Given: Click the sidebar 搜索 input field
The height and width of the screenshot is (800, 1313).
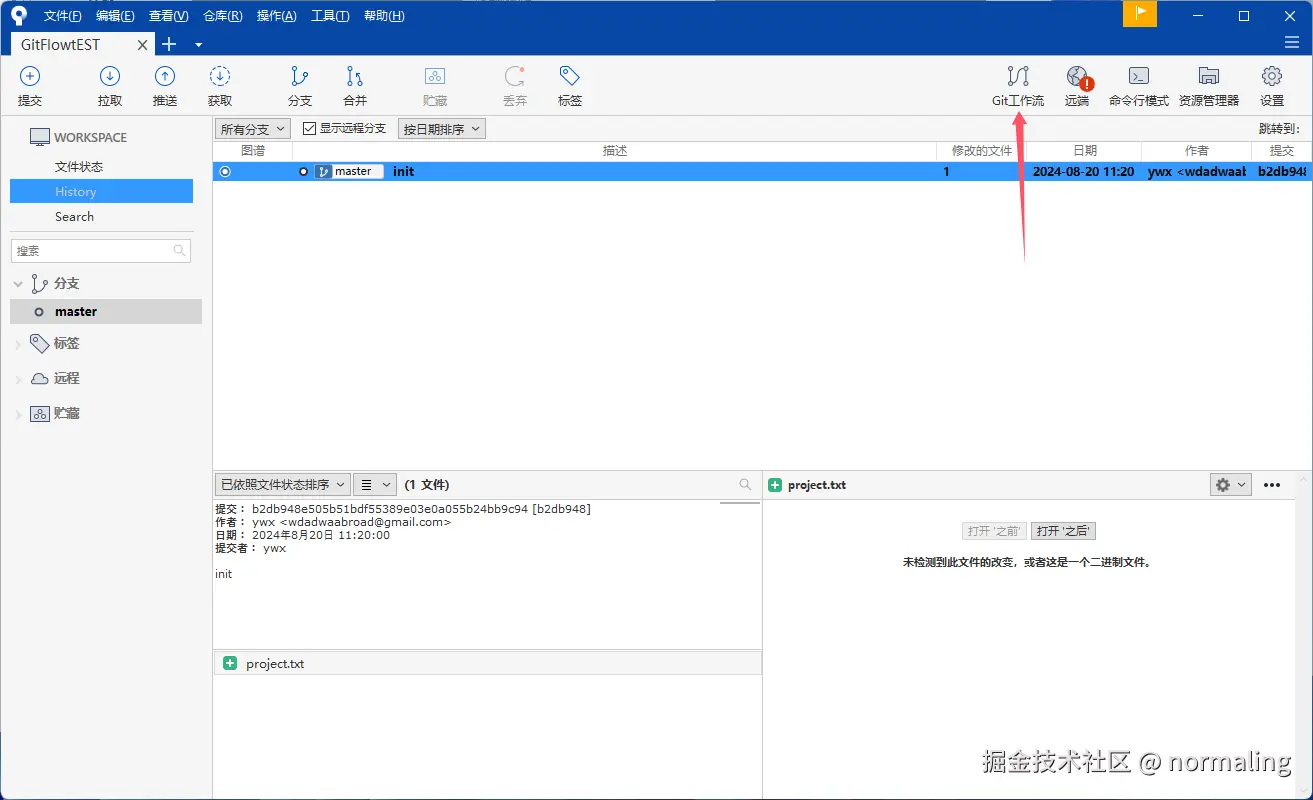Looking at the screenshot, I should pos(100,251).
